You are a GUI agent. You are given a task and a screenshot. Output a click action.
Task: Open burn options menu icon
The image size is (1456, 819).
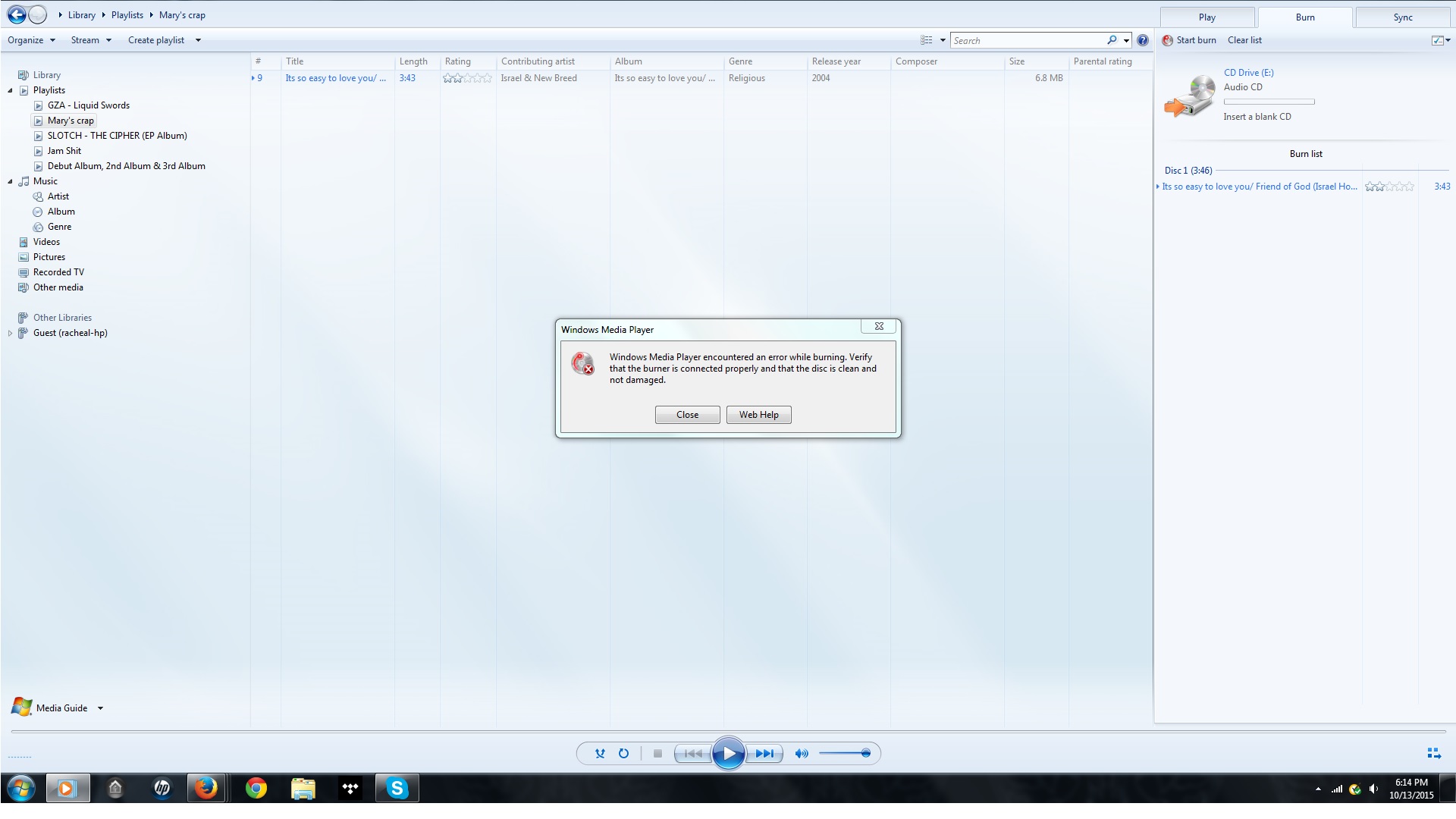pyautogui.click(x=1440, y=40)
